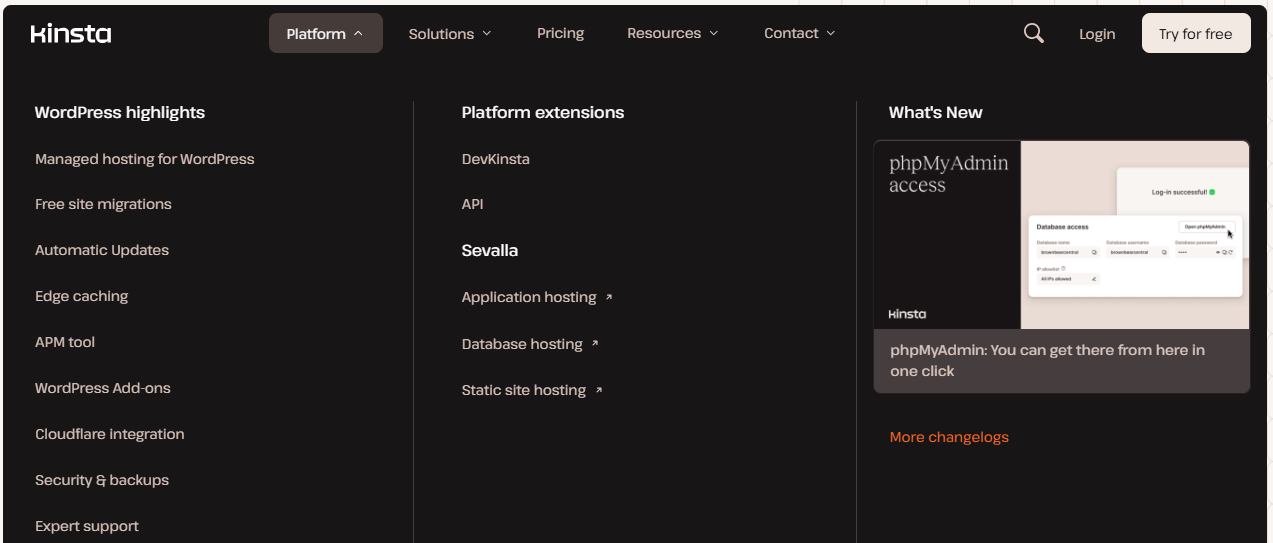Open Static site hosting external link
This screenshot has width=1273, height=543.
532,390
